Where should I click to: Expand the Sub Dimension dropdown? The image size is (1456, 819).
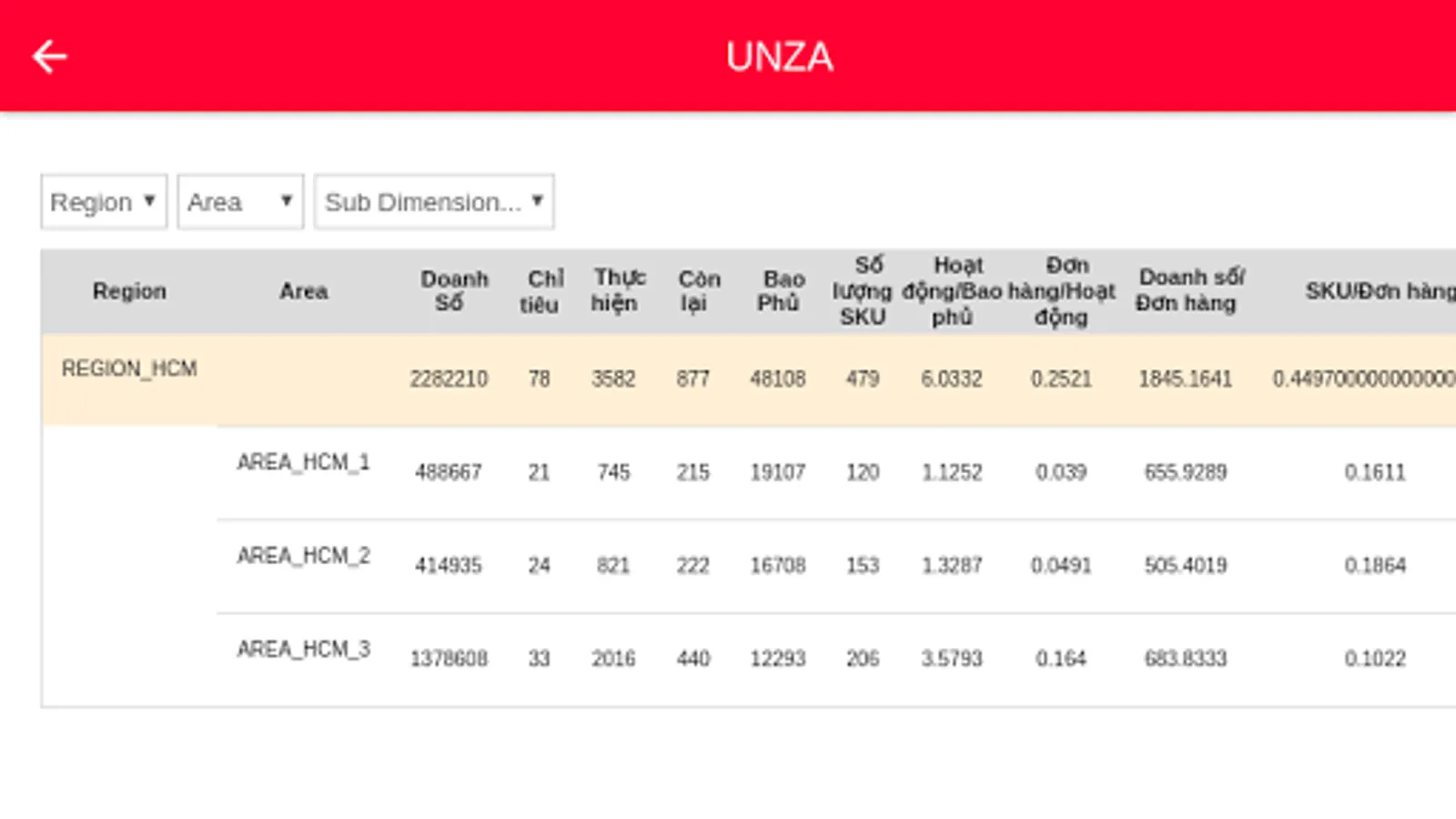click(x=434, y=201)
